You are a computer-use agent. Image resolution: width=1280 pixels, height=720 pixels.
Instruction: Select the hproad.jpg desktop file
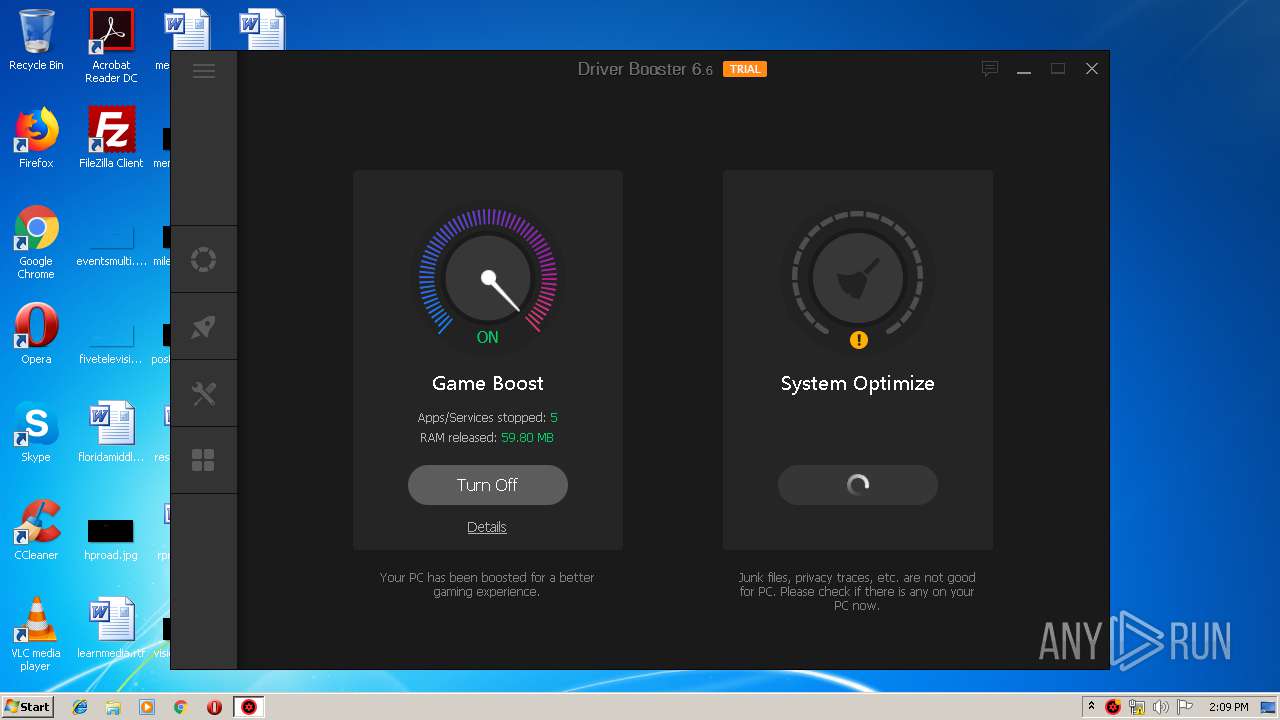(111, 539)
